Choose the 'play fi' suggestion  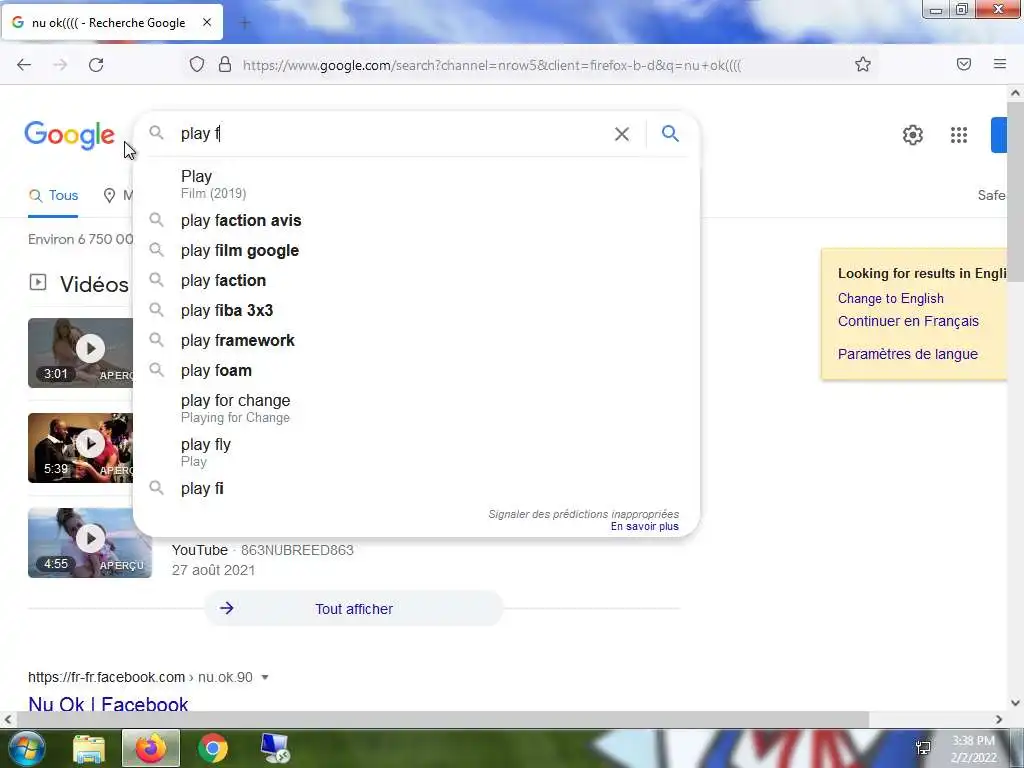(x=417, y=488)
